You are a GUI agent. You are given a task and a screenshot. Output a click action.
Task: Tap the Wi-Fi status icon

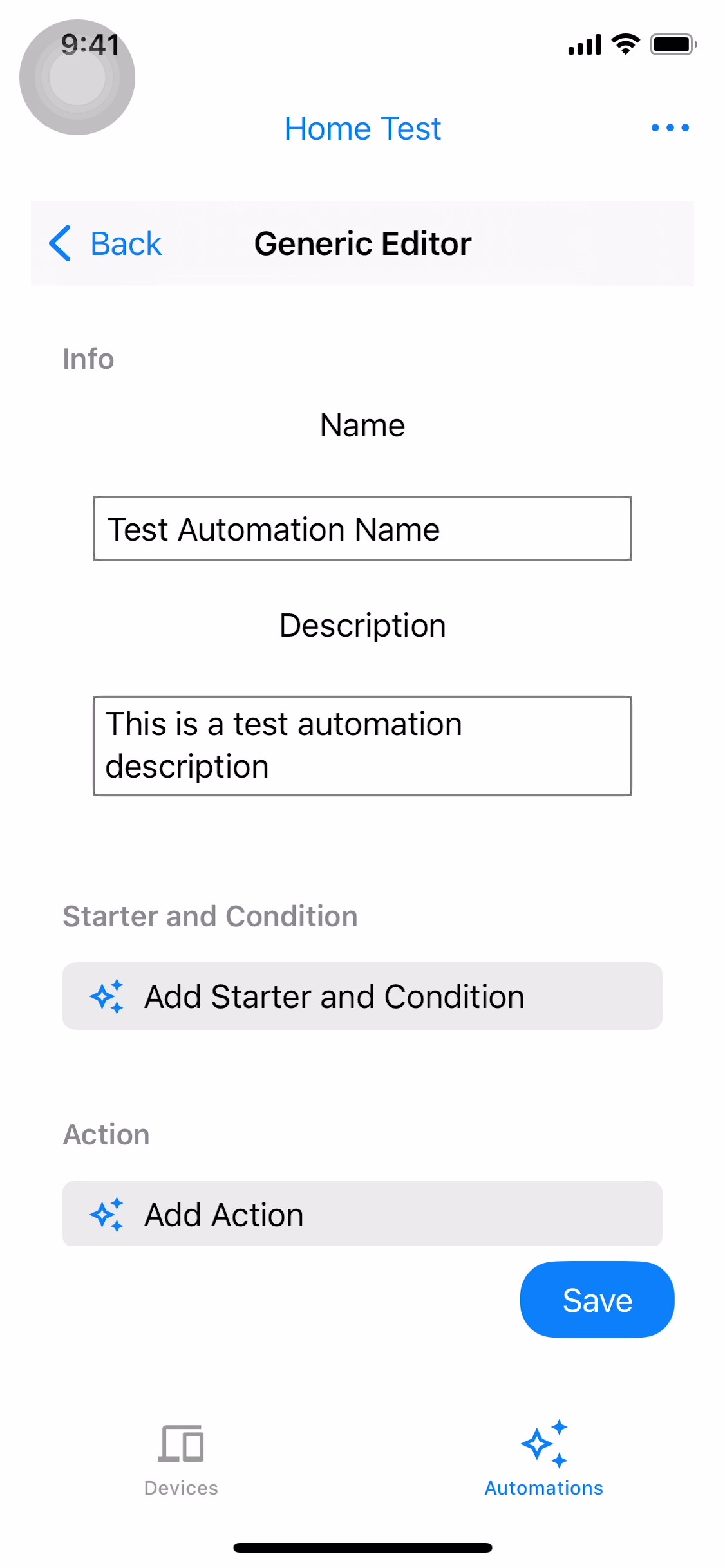(x=625, y=44)
